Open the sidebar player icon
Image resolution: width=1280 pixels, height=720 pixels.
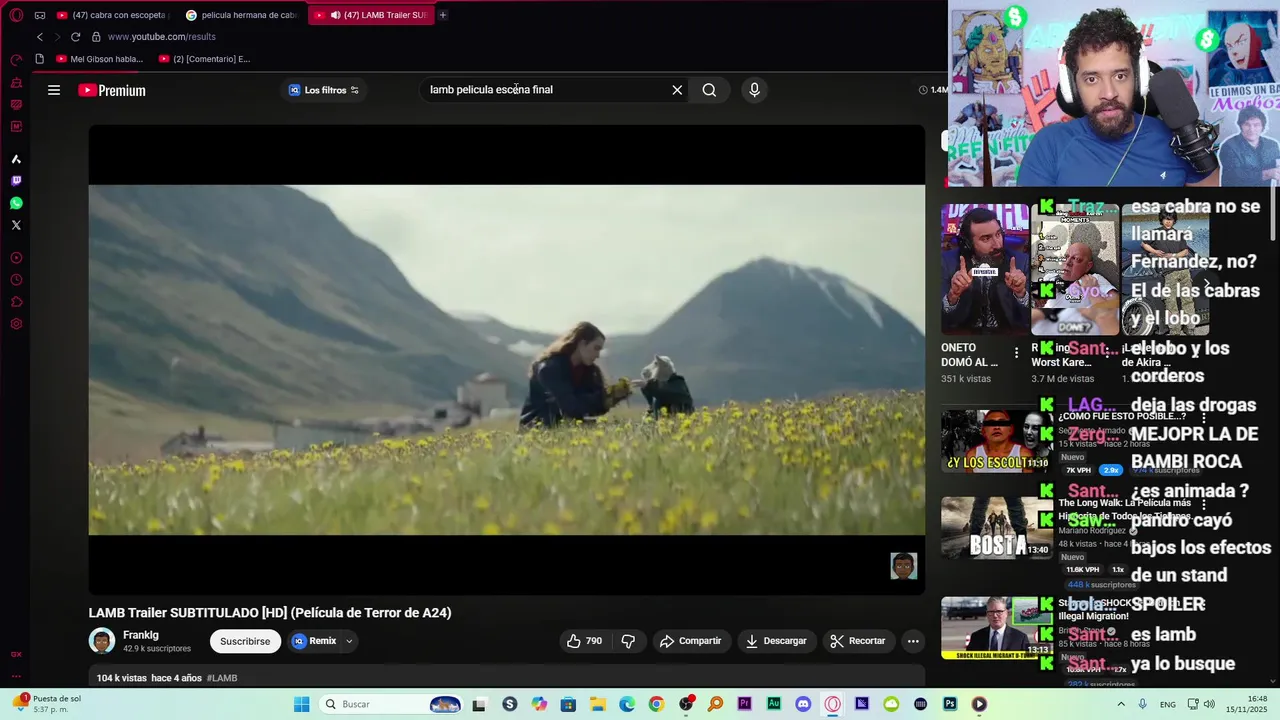point(16,258)
